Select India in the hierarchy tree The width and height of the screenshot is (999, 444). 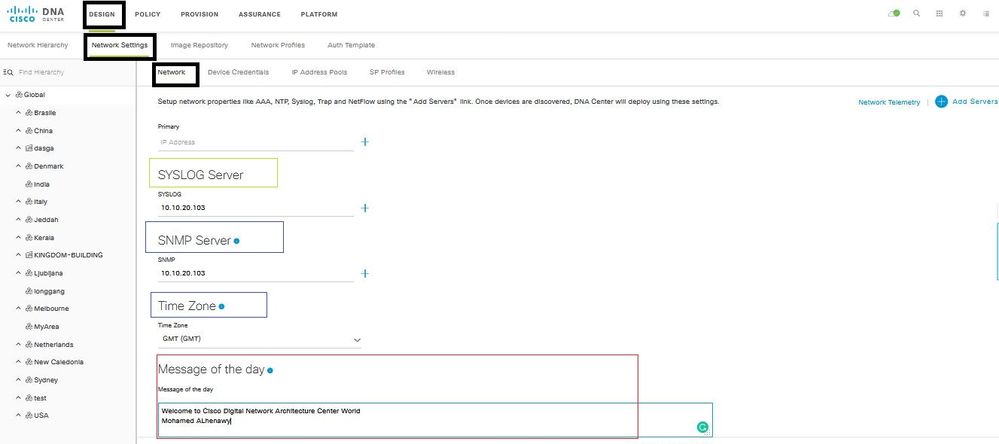point(41,184)
